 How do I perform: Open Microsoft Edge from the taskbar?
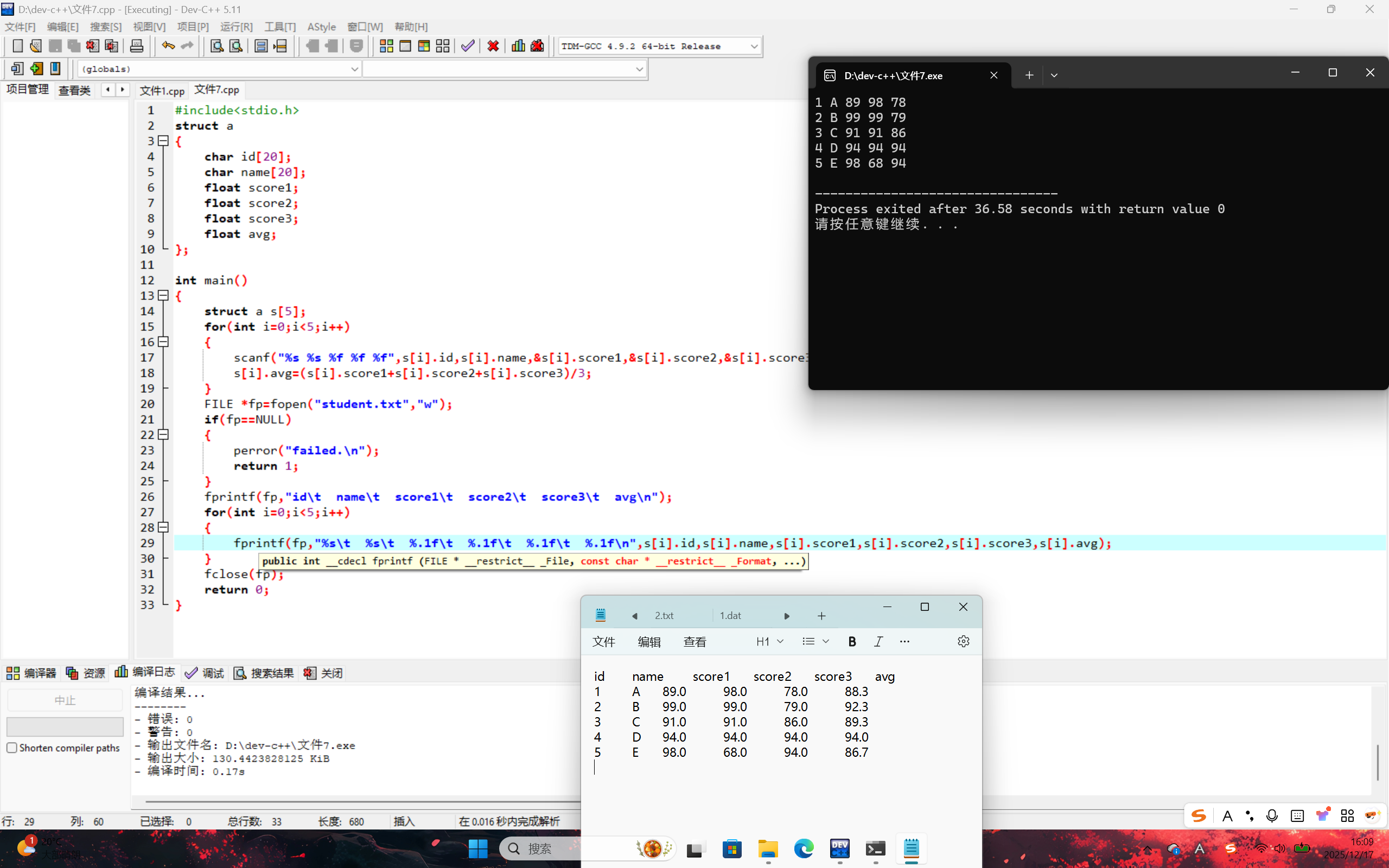(x=804, y=848)
